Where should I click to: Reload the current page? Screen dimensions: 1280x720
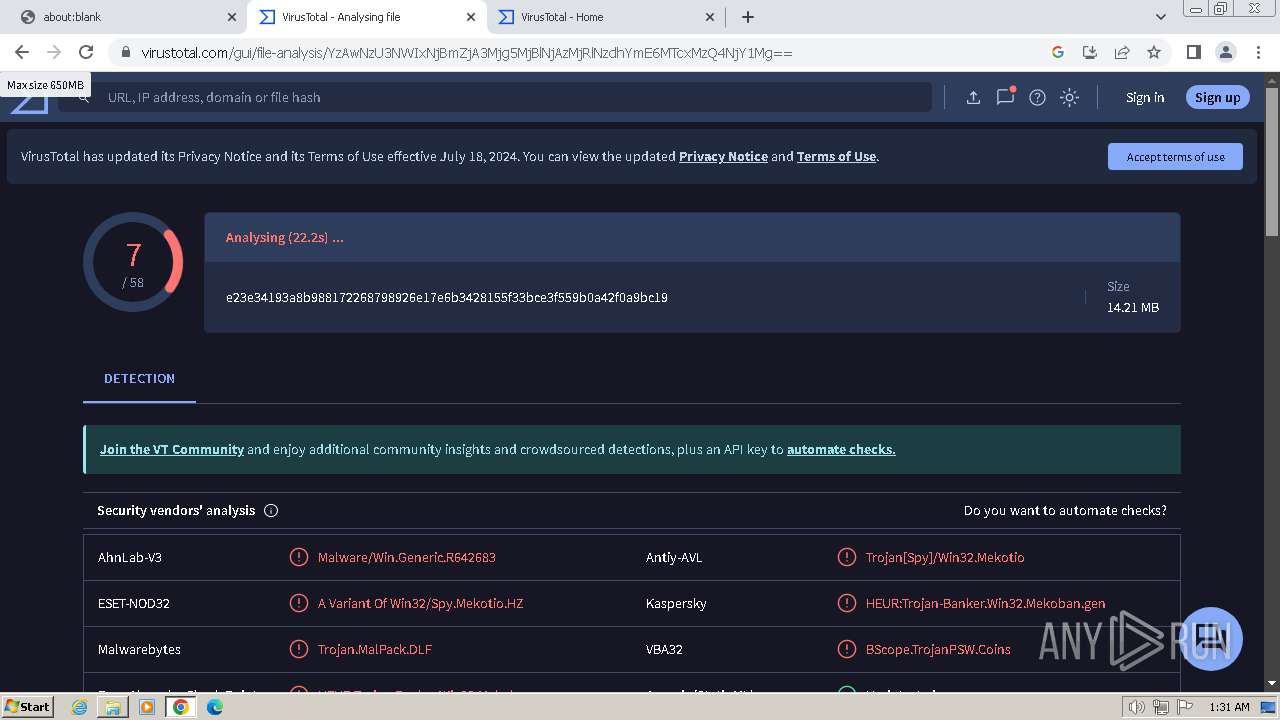[86, 52]
